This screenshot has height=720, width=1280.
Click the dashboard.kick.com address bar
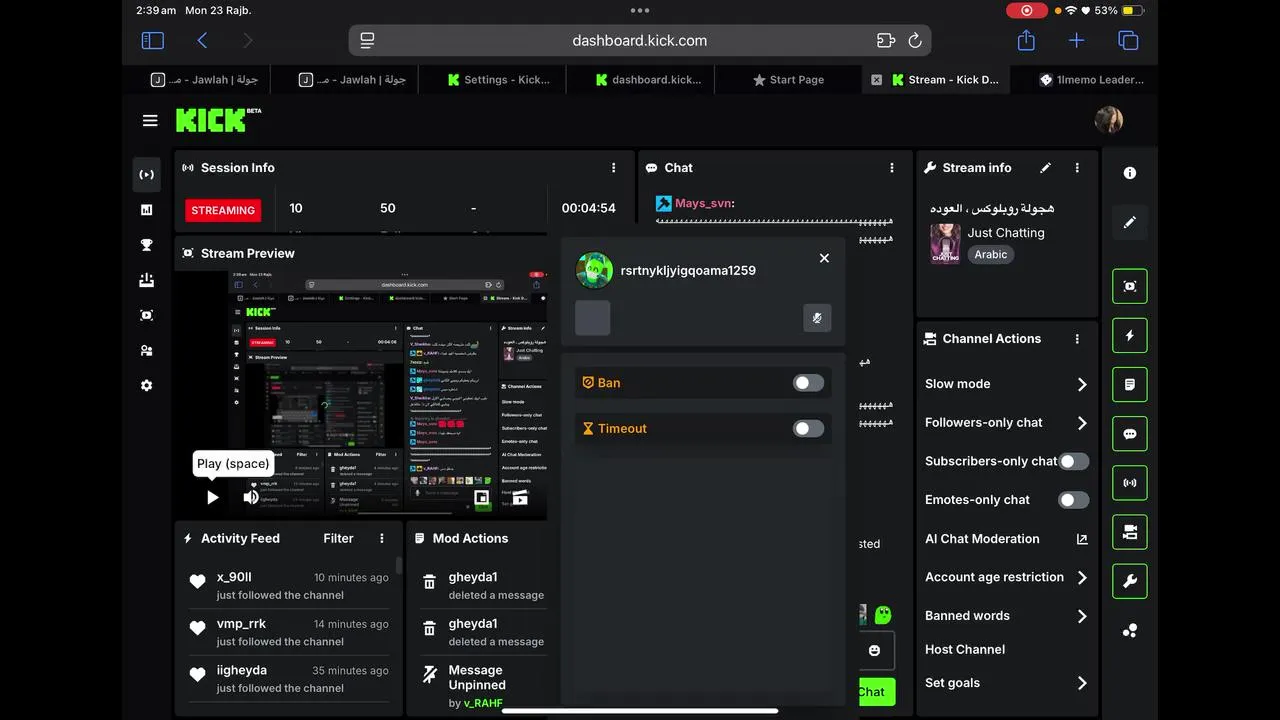[x=640, y=41]
